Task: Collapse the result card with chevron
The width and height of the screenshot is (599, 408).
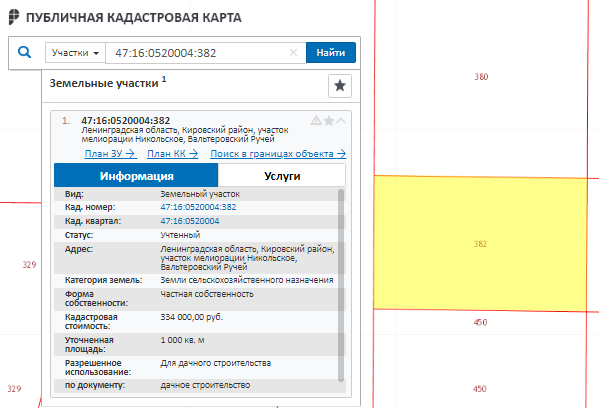Action: (341, 121)
